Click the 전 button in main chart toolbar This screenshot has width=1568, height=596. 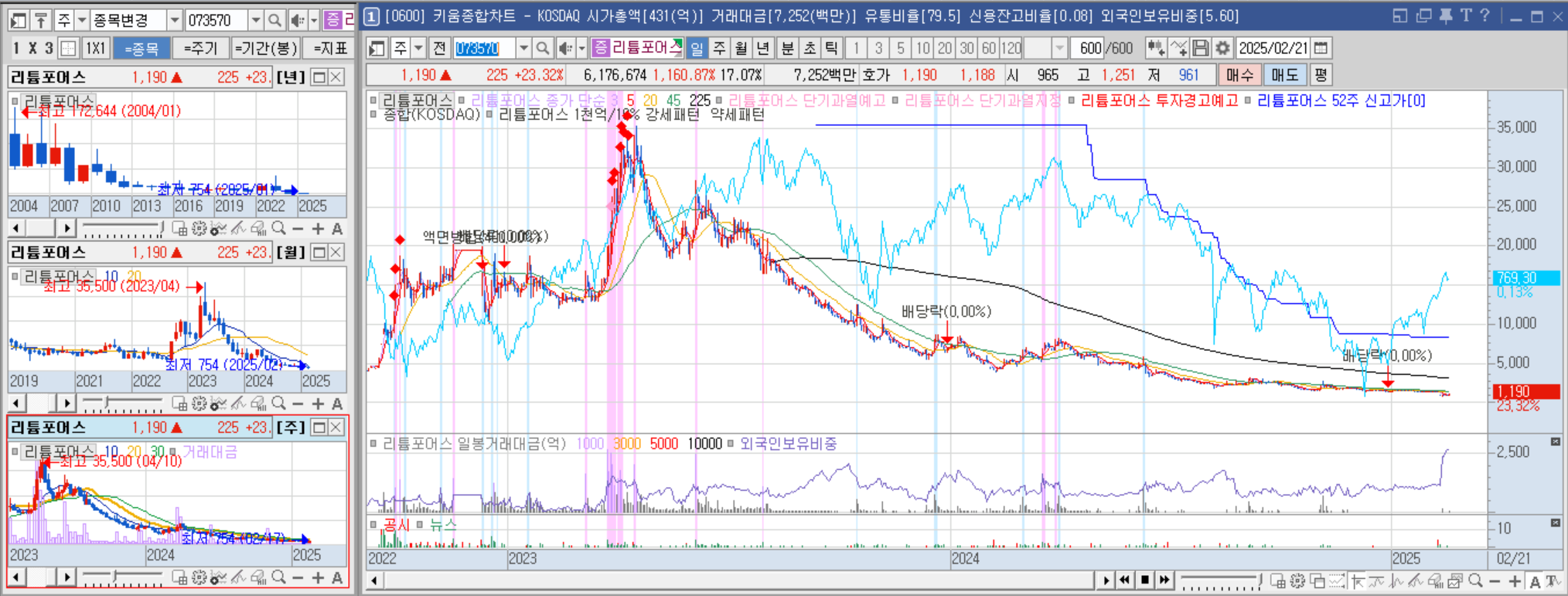coord(439,48)
